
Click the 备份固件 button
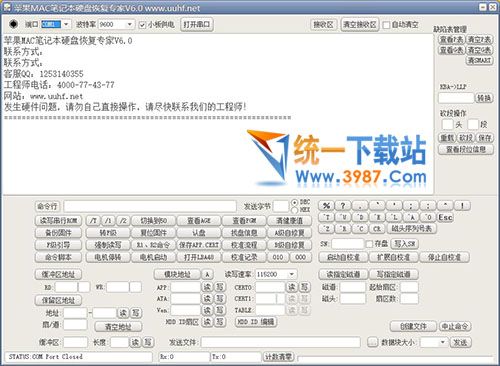(58, 233)
